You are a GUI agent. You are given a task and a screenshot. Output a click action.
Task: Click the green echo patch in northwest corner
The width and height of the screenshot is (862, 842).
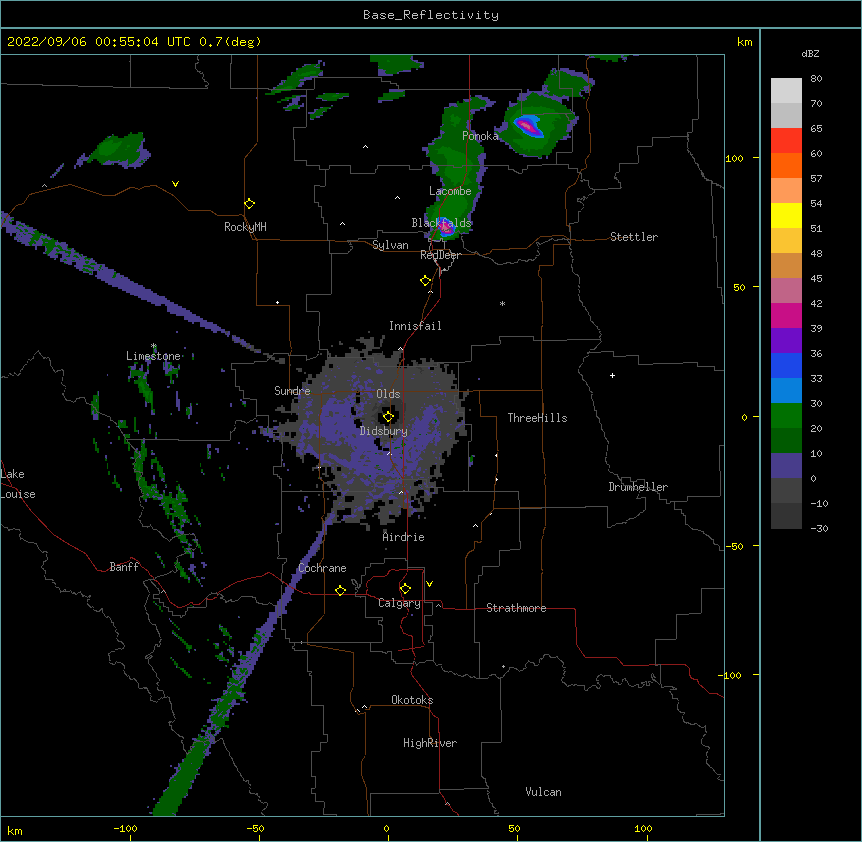click(118, 149)
